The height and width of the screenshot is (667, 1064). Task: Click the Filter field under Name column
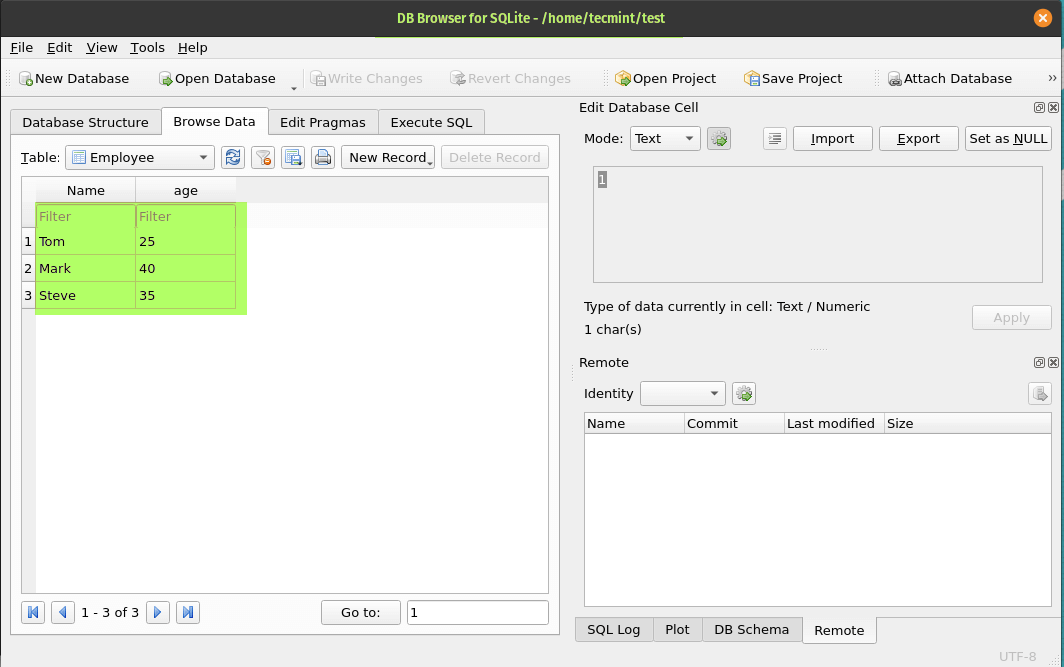[x=85, y=216]
